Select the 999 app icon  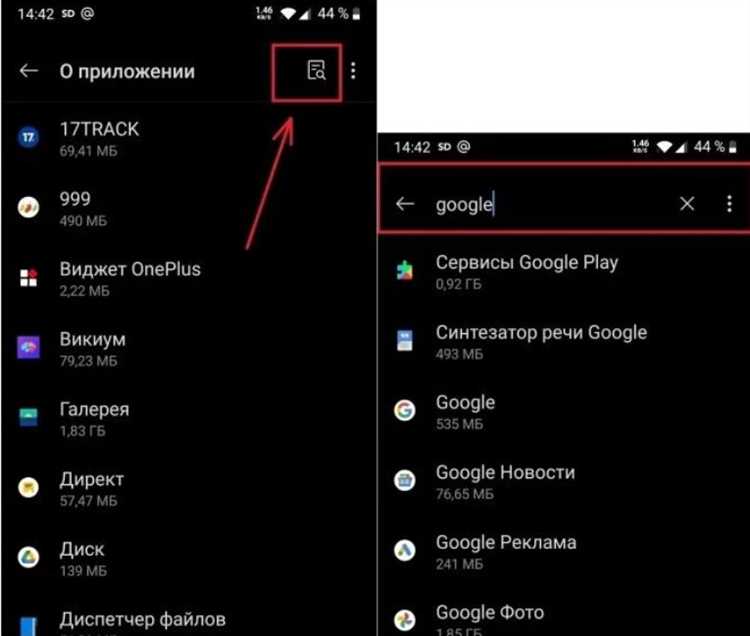(x=29, y=207)
